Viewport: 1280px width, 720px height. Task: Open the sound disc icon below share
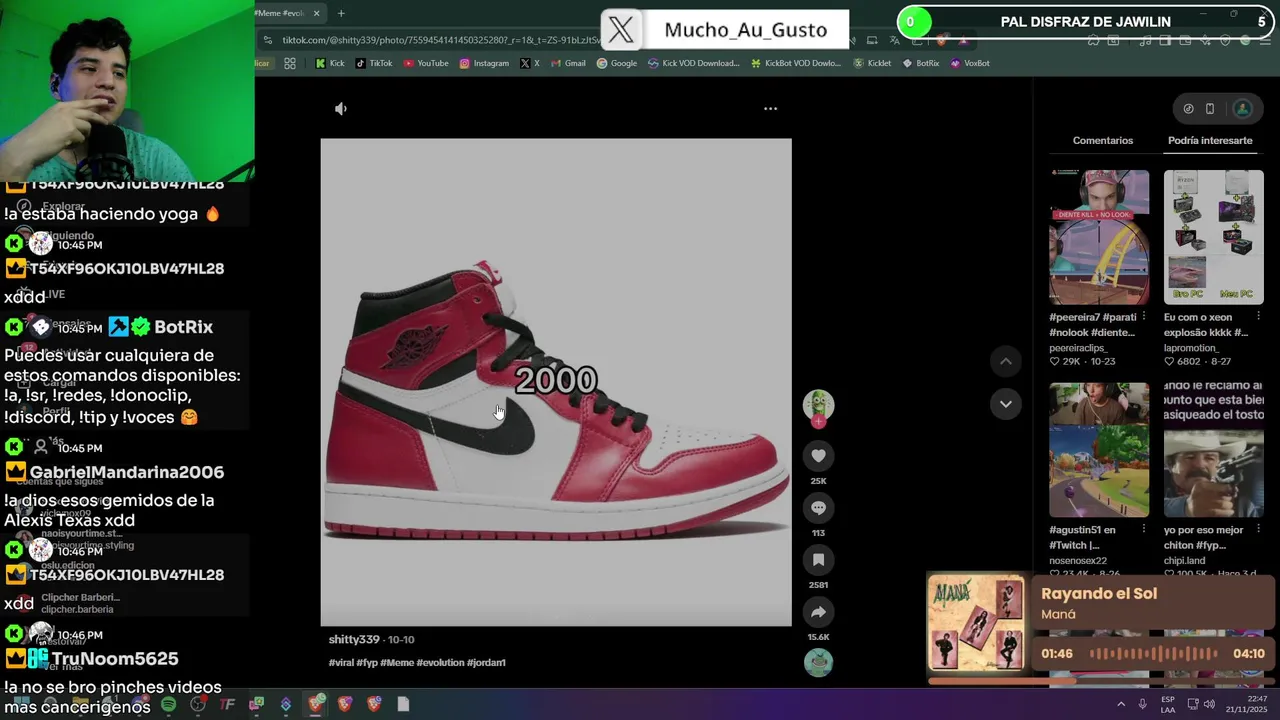pos(818,662)
